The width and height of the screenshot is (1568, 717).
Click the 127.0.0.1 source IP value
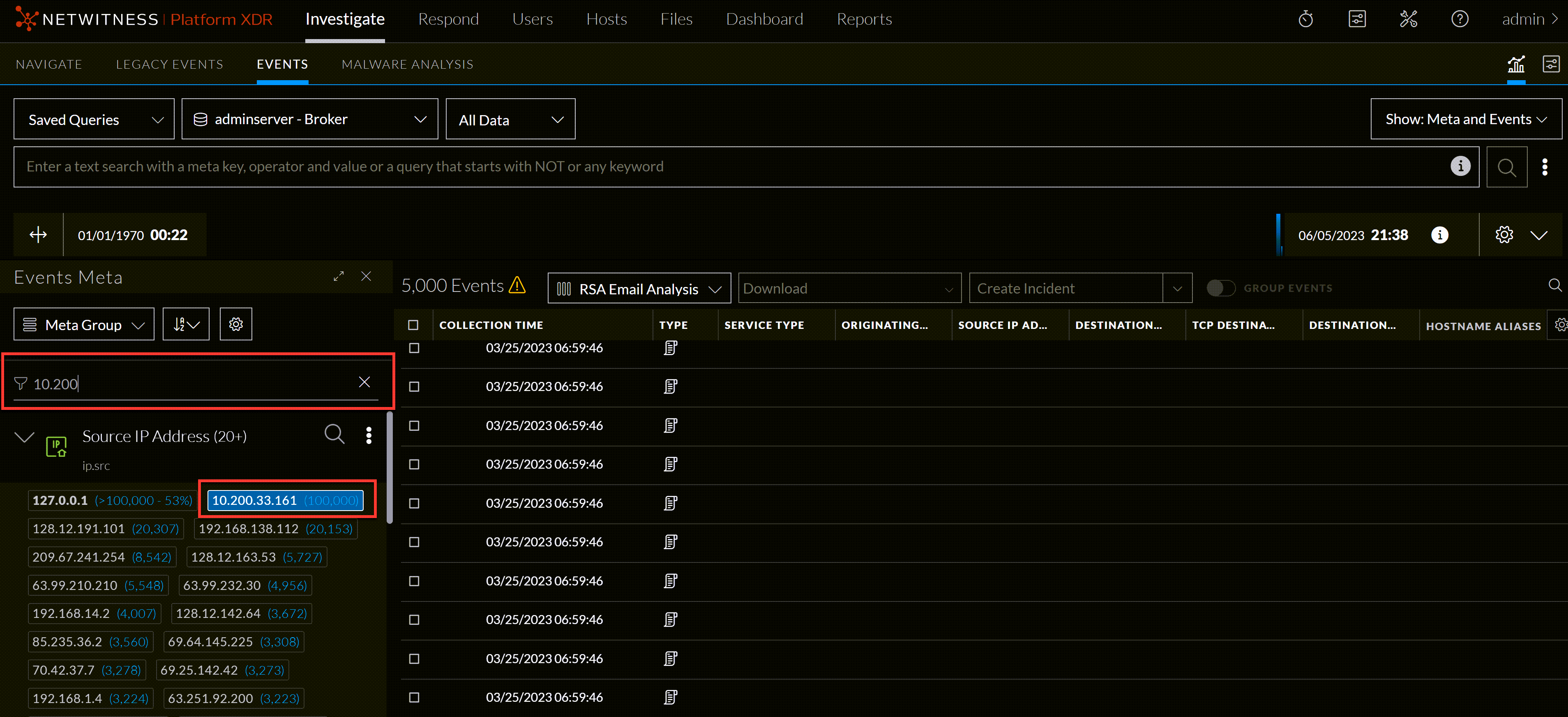60,500
